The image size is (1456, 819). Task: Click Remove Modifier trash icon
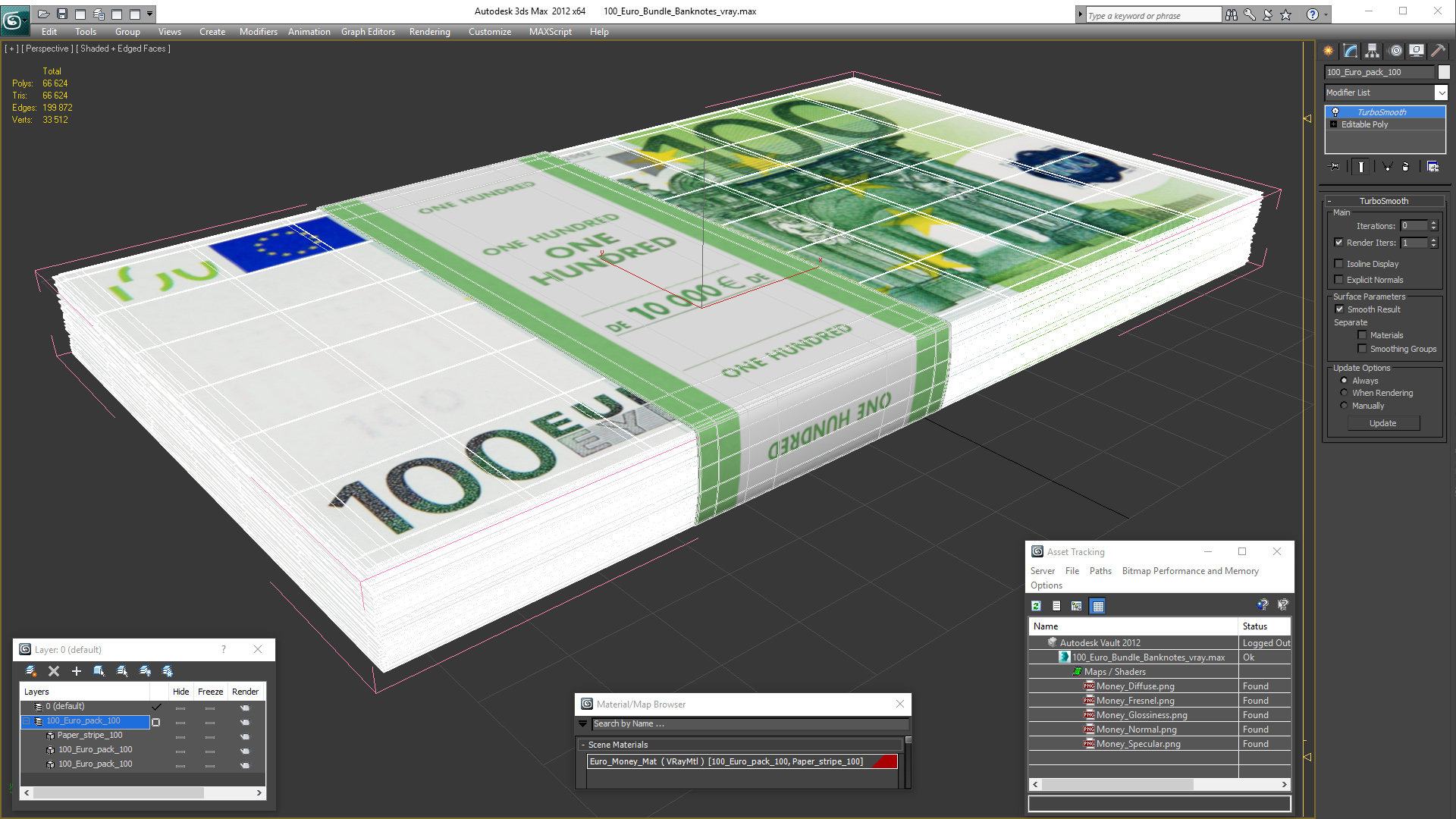click(x=1406, y=167)
